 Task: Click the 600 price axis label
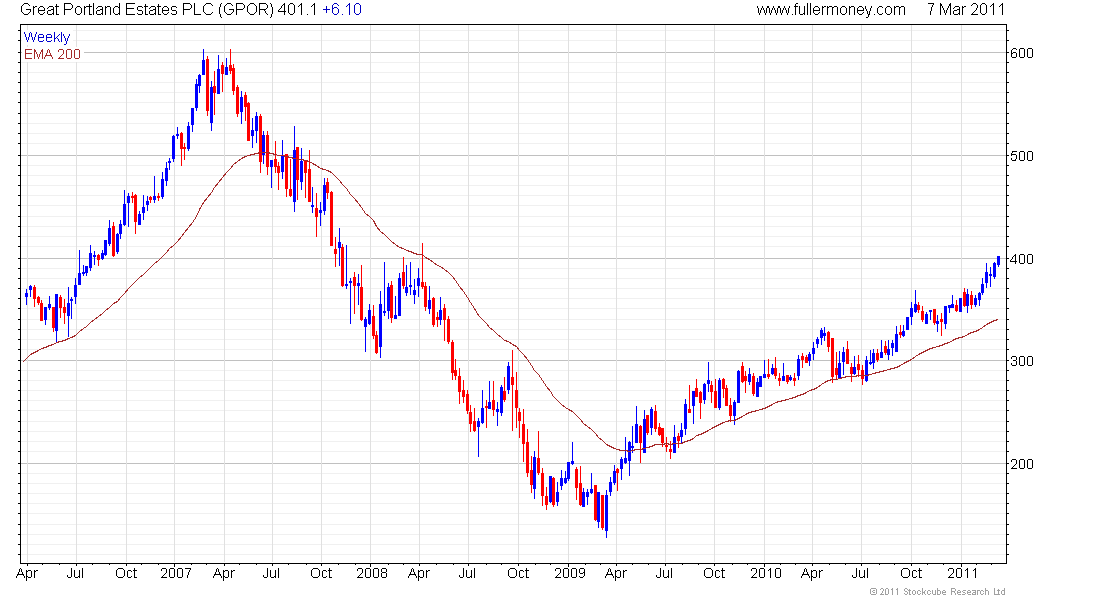click(1021, 53)
